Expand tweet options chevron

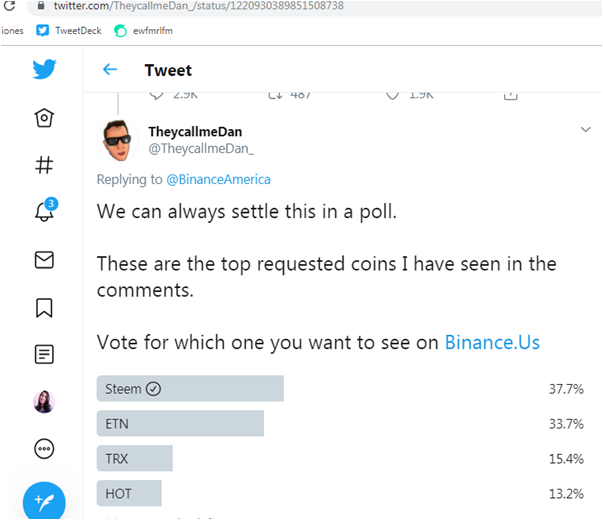(x=585, y=130)
